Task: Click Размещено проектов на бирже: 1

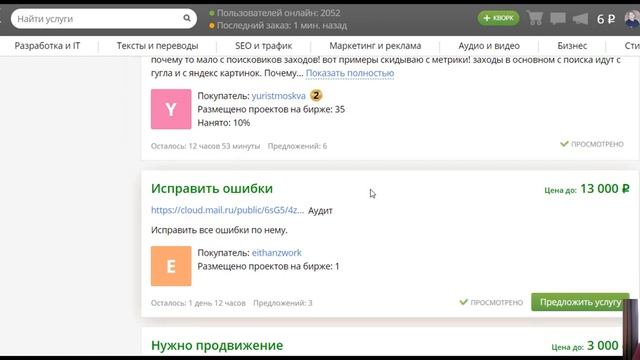Action: click(x=268, y=266)
